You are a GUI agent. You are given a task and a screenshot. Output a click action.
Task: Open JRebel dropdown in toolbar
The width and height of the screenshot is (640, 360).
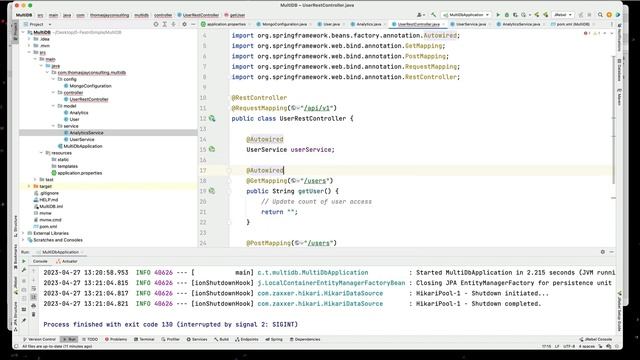pyautogui.click(x=562, y=15)
